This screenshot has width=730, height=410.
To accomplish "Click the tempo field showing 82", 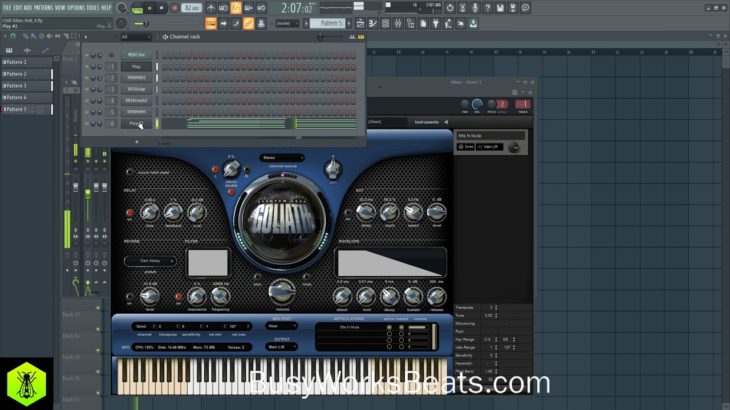I will pyautogui.click(x=191, y=8).
